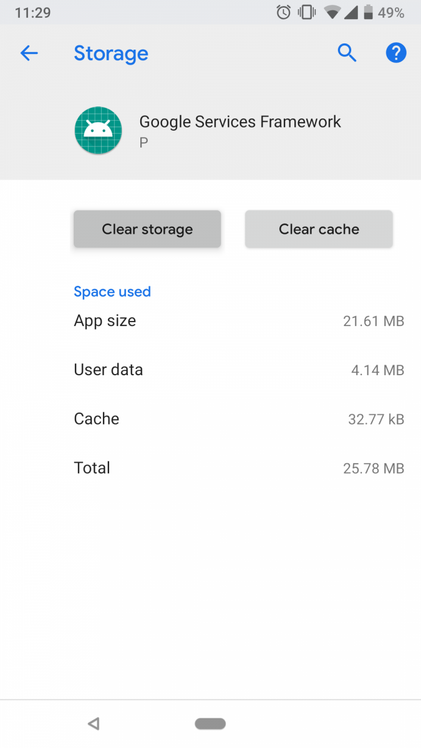The width and height of the screenshot is (421, 748).
Task: Clear cache for this app
Action: tap(319, 229)
